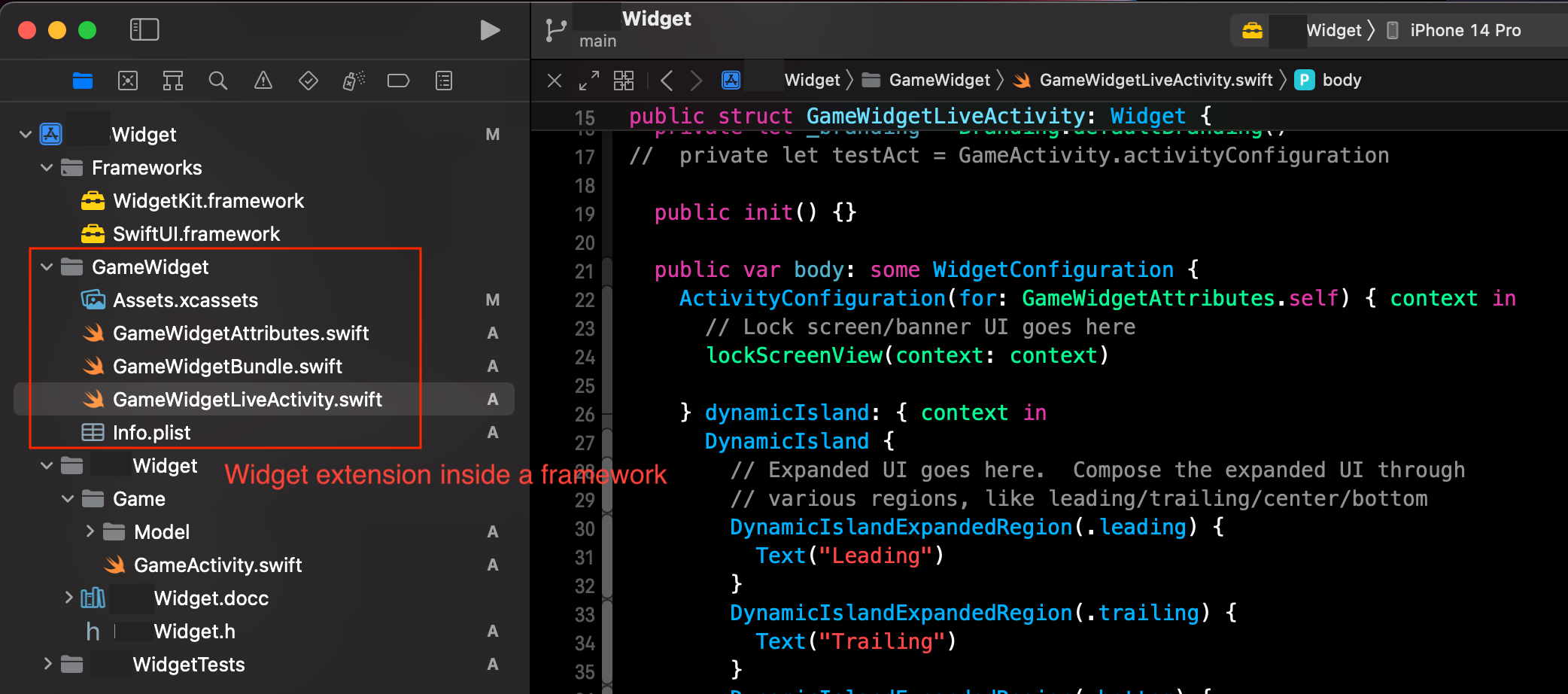Open the Issue navigator warning icon
Screen dimensions: 1568x694
coord(263,81)
